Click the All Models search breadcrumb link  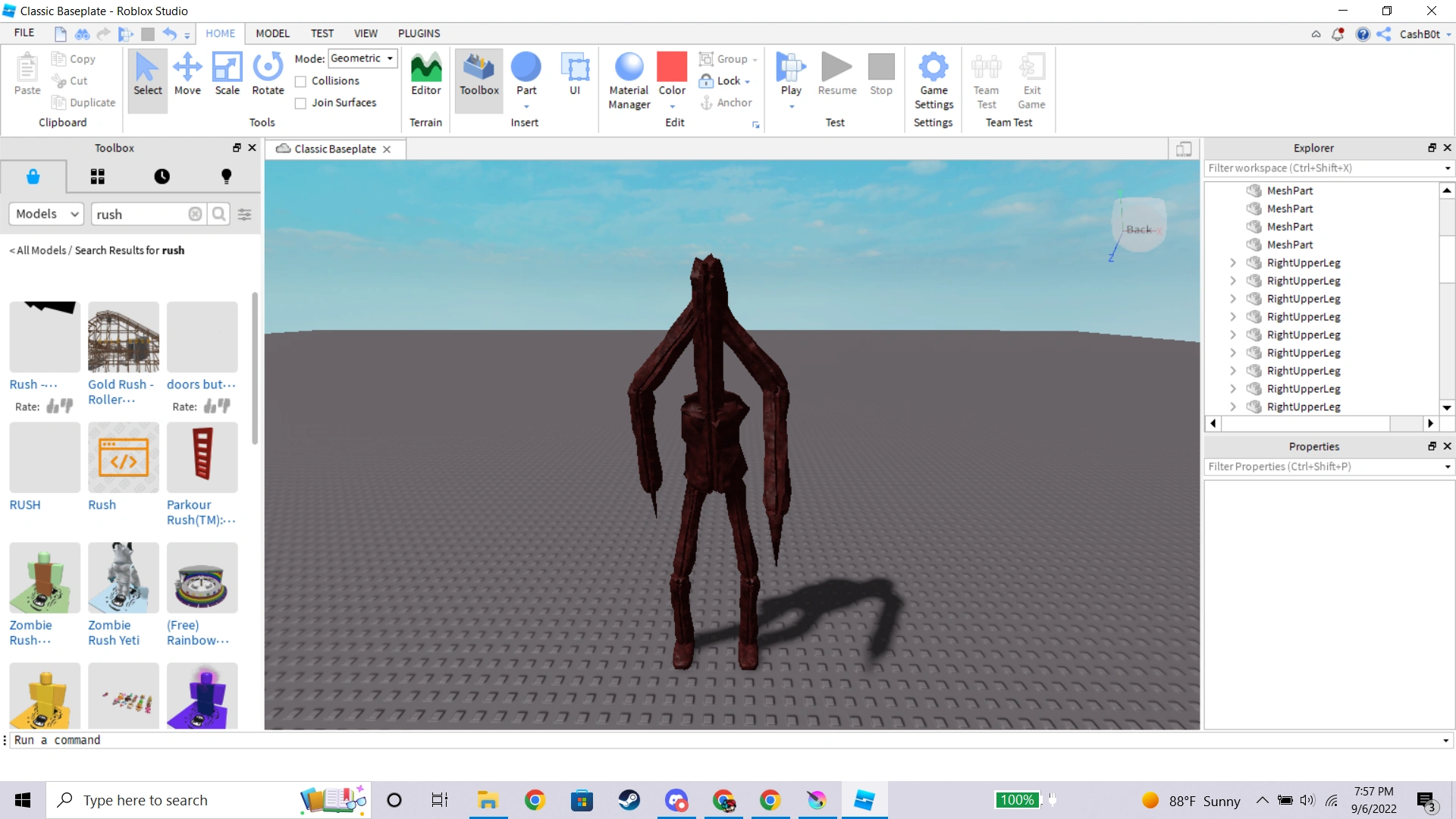(36, 250)
